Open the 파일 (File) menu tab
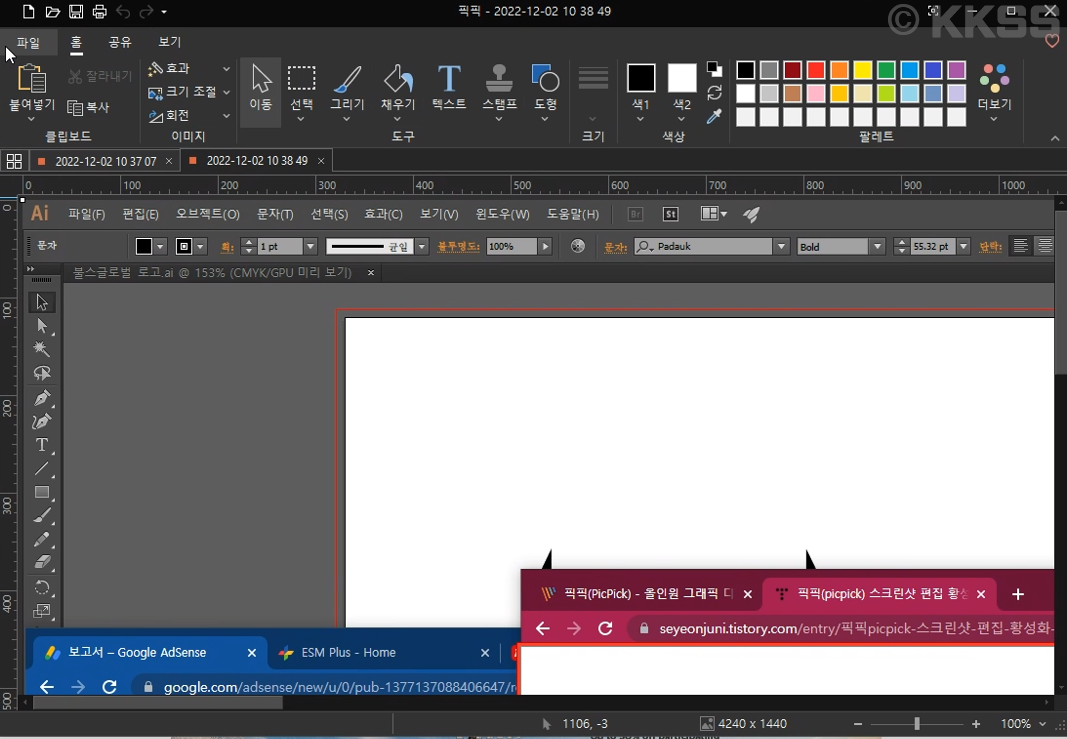Viewport: 1067px width, 739px height. (28, 42)
